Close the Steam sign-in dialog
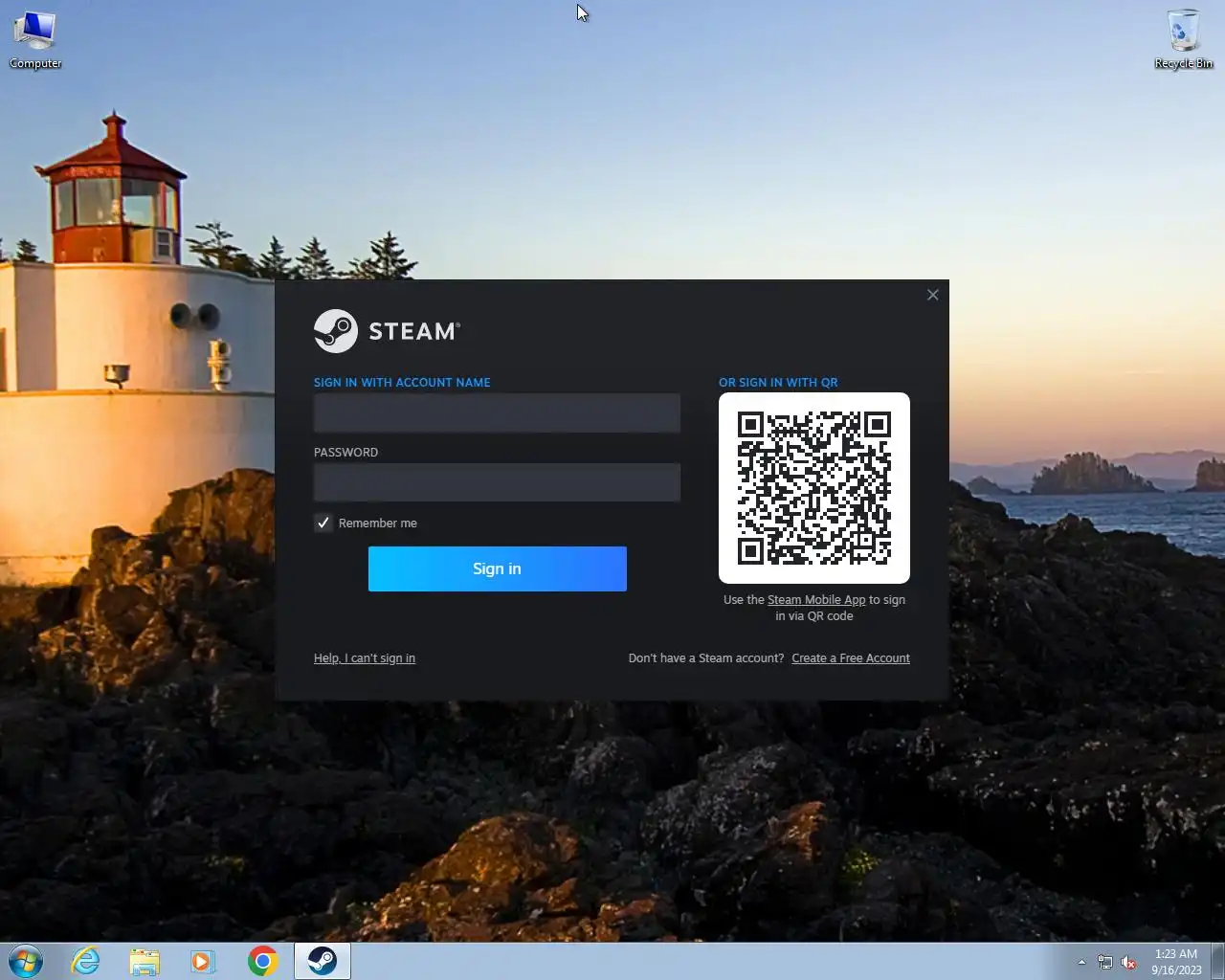1225x980 pixels. (933, 295)
